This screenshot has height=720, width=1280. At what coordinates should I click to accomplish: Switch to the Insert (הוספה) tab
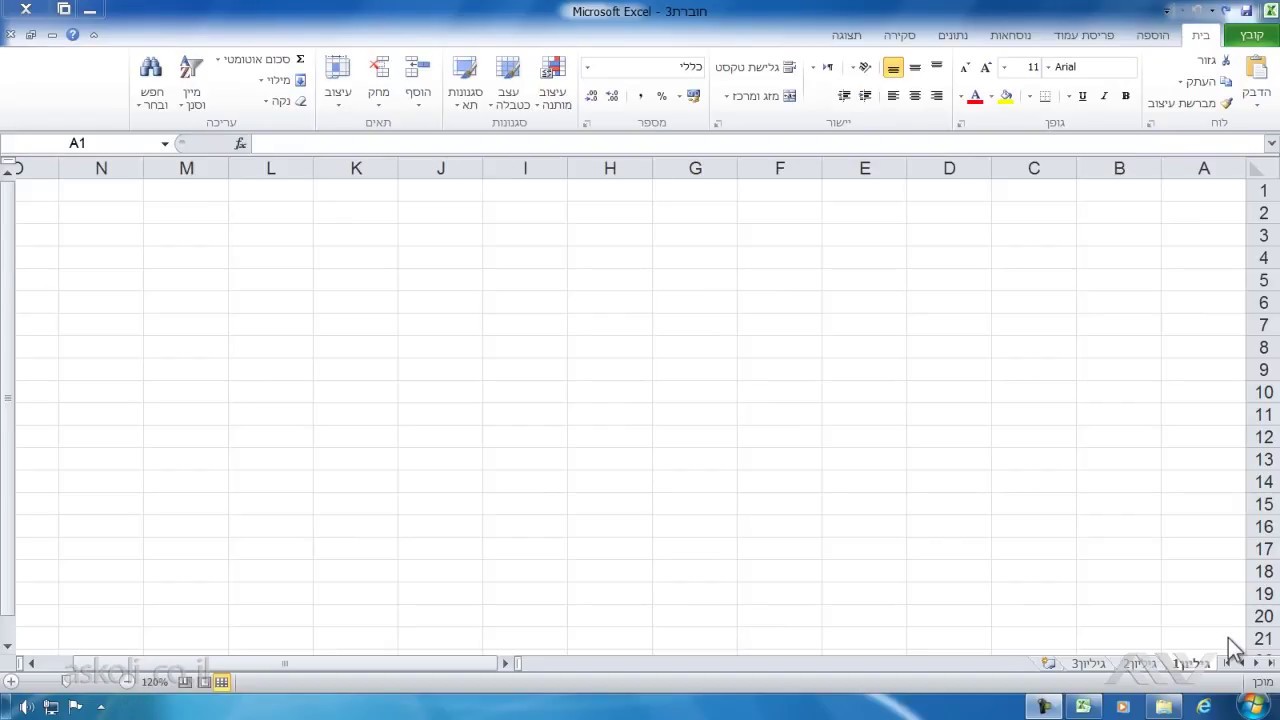tap(1153, 35)
